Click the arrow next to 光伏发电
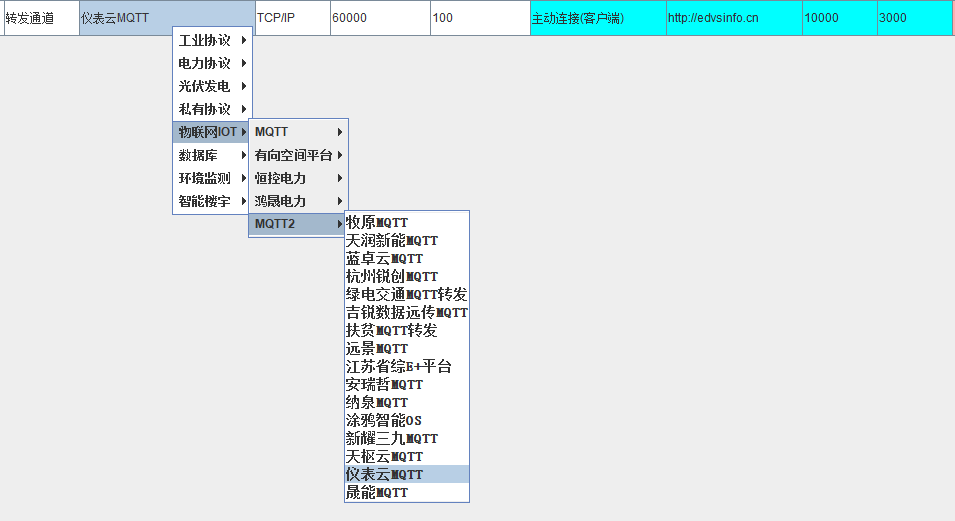The width and height of the screenshot is (955, 521). 244,87
